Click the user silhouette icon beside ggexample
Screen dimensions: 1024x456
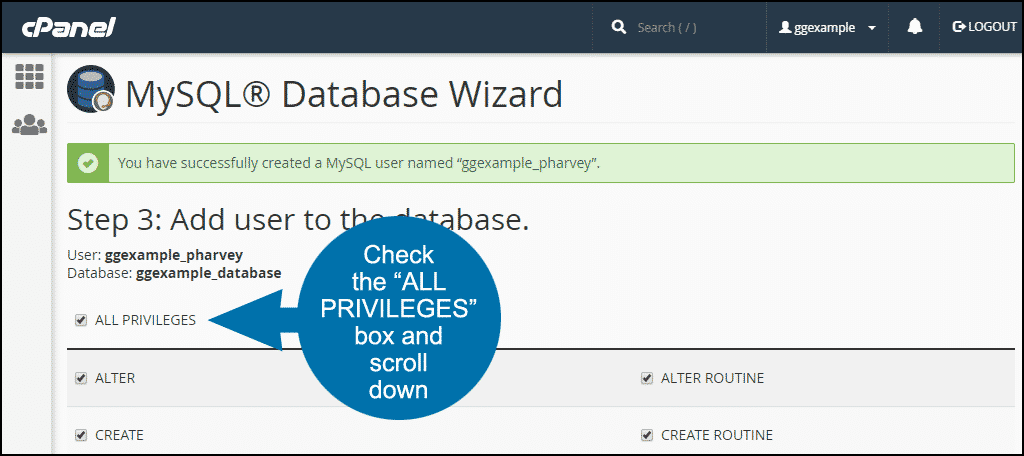pos(785,28)
